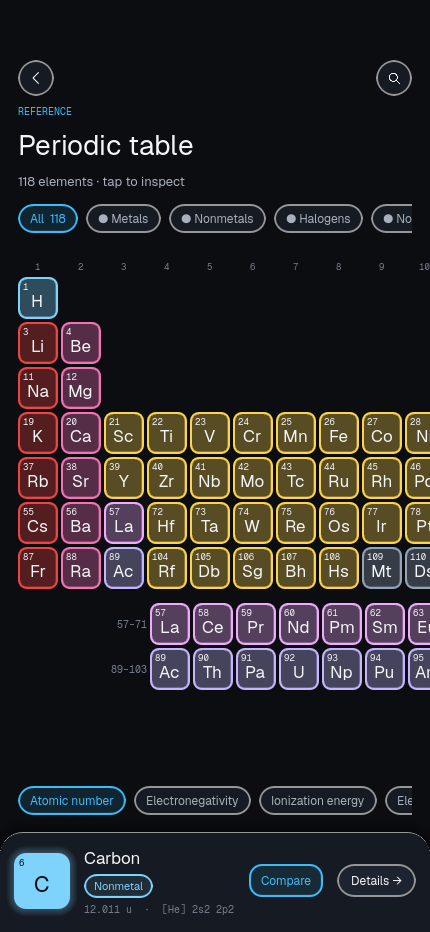The image size is (430, 932).
Task: Select Hassium (Hs) tile
Action: (339, 568)
